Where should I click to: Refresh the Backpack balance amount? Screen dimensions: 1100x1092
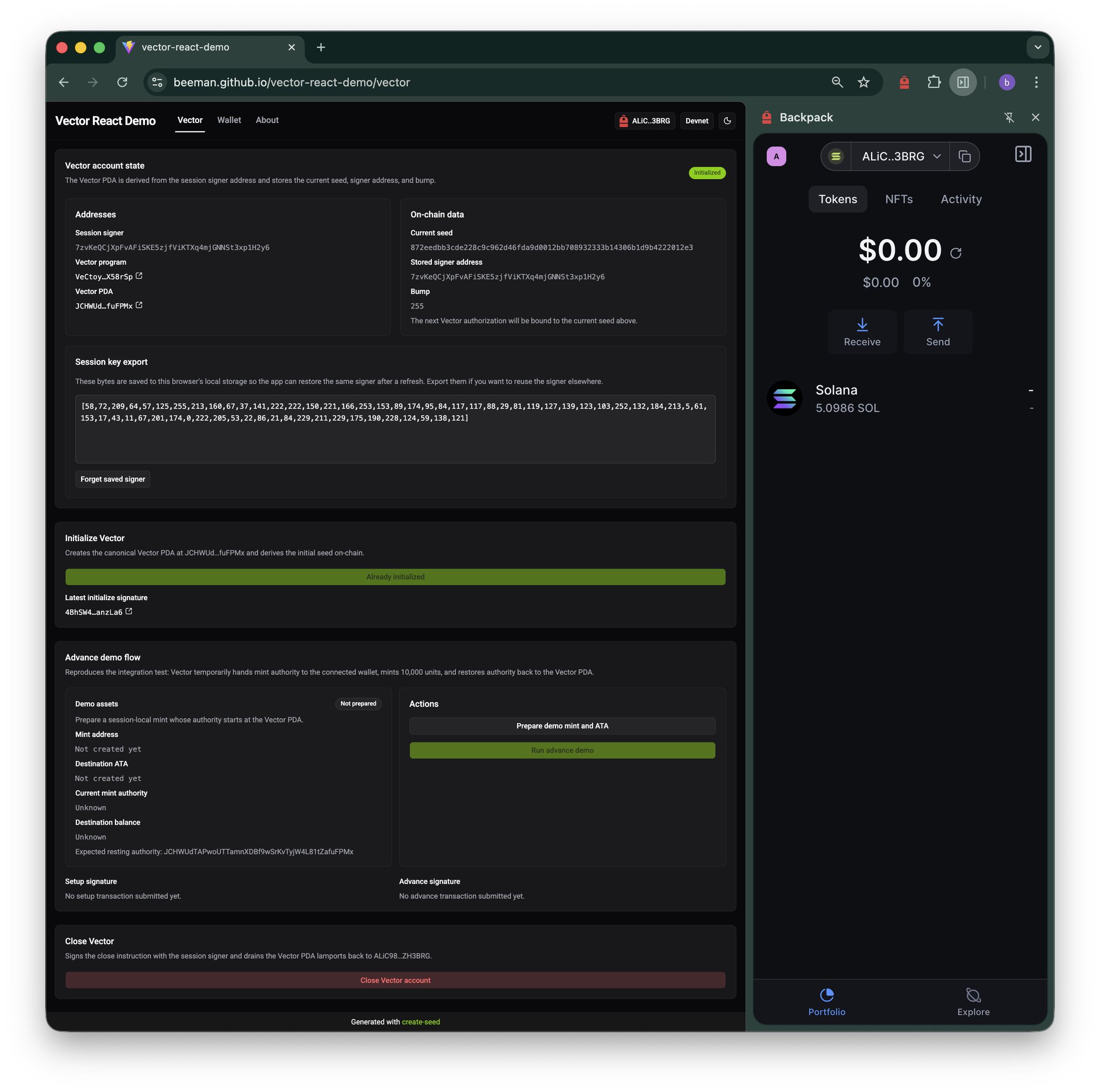[x=956, y=253]
